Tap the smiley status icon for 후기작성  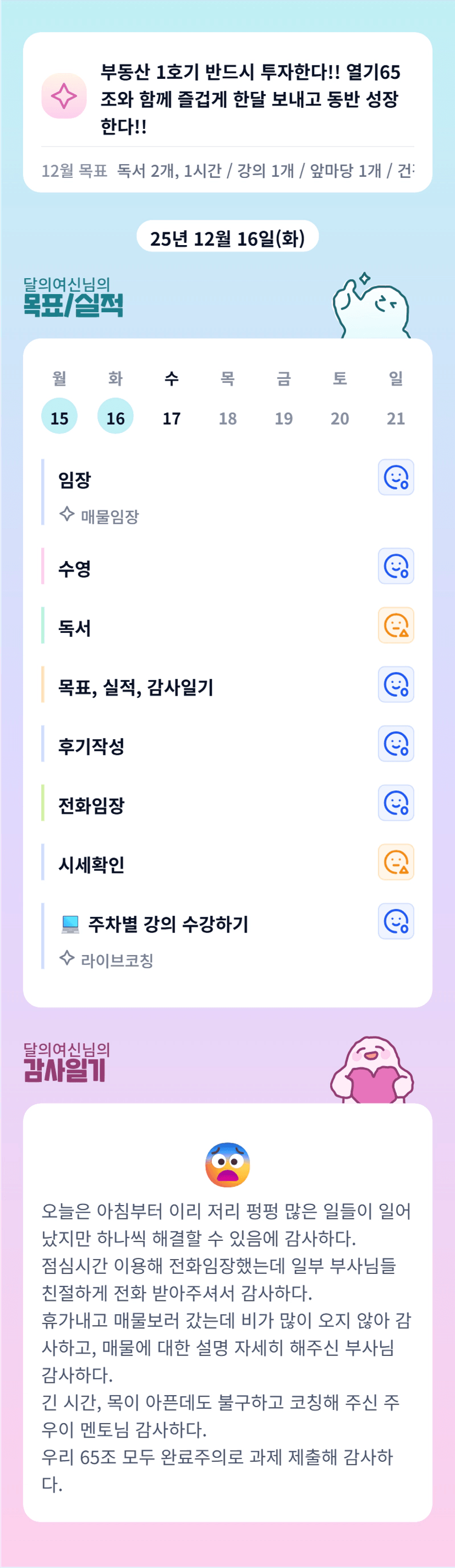click(x=396, y=744)
